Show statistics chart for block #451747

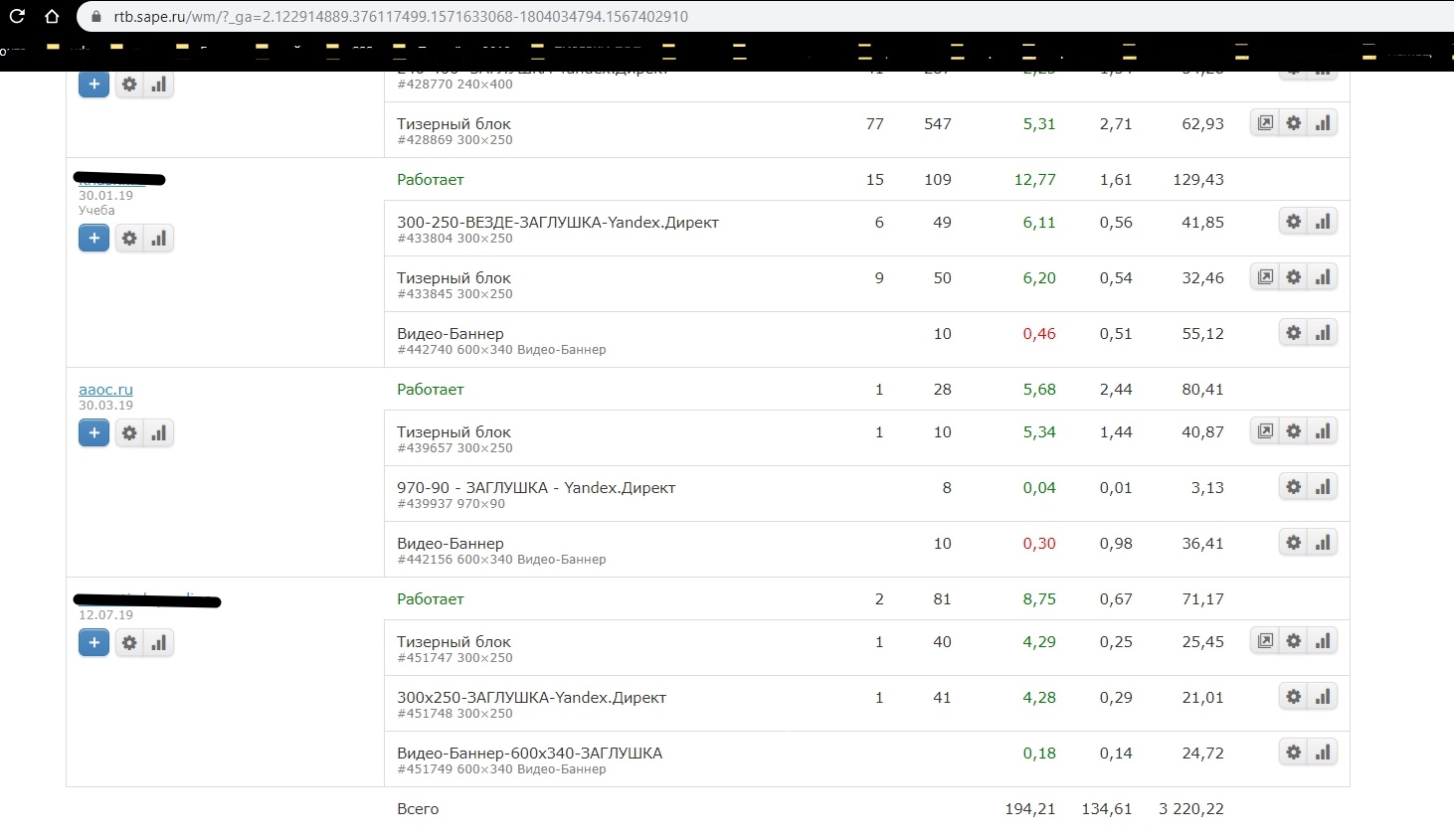(1323, 641)
